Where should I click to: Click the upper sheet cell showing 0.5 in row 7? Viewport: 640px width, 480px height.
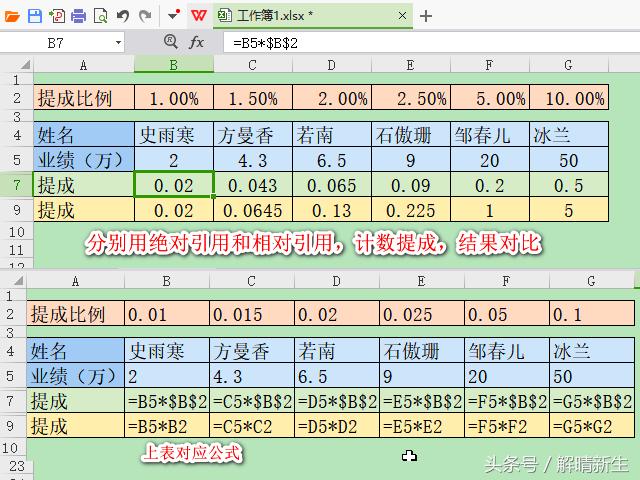pyautogui.click(x=569, y=185)
